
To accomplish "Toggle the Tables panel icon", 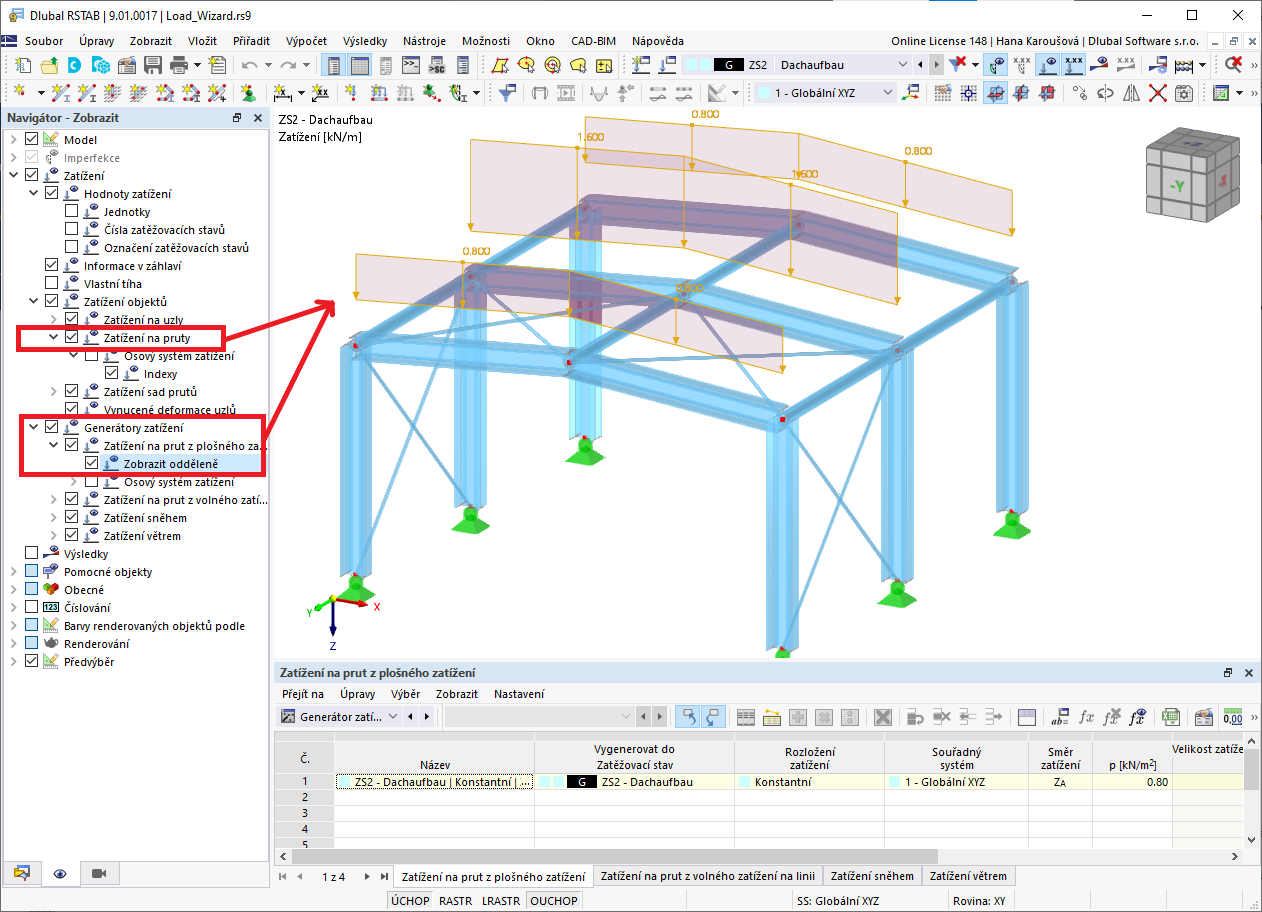I will [360, 65].
